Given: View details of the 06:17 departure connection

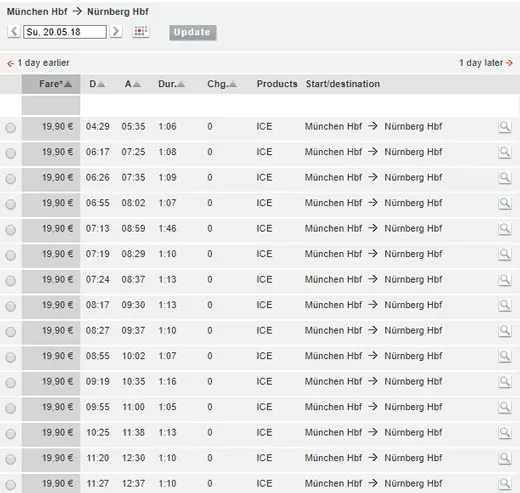Looking at the screenshot, I should [505, 152].
